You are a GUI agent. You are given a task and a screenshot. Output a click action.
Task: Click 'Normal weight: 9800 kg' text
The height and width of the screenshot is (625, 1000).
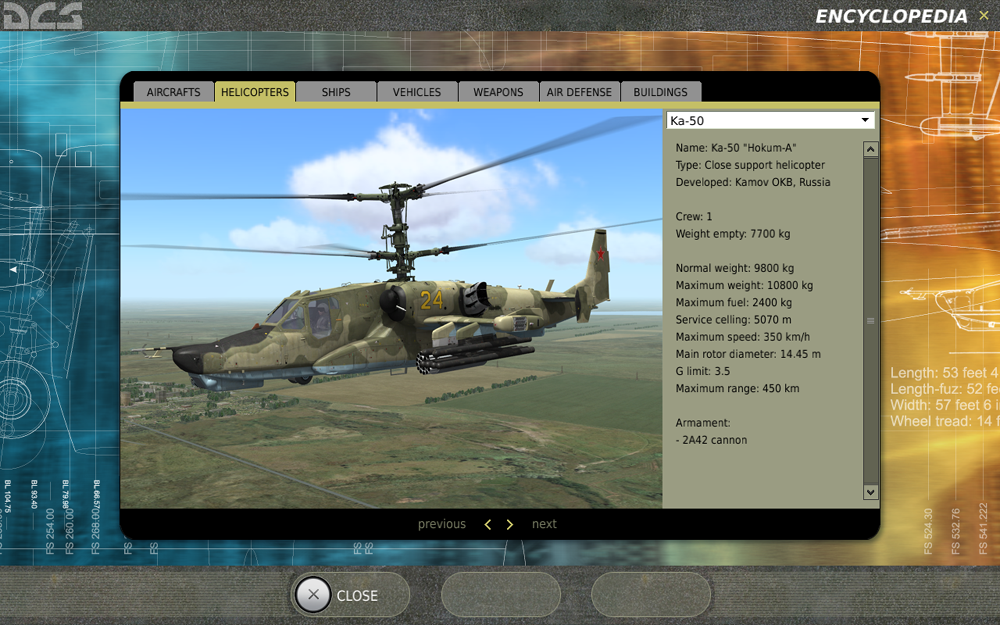point(735,268)
